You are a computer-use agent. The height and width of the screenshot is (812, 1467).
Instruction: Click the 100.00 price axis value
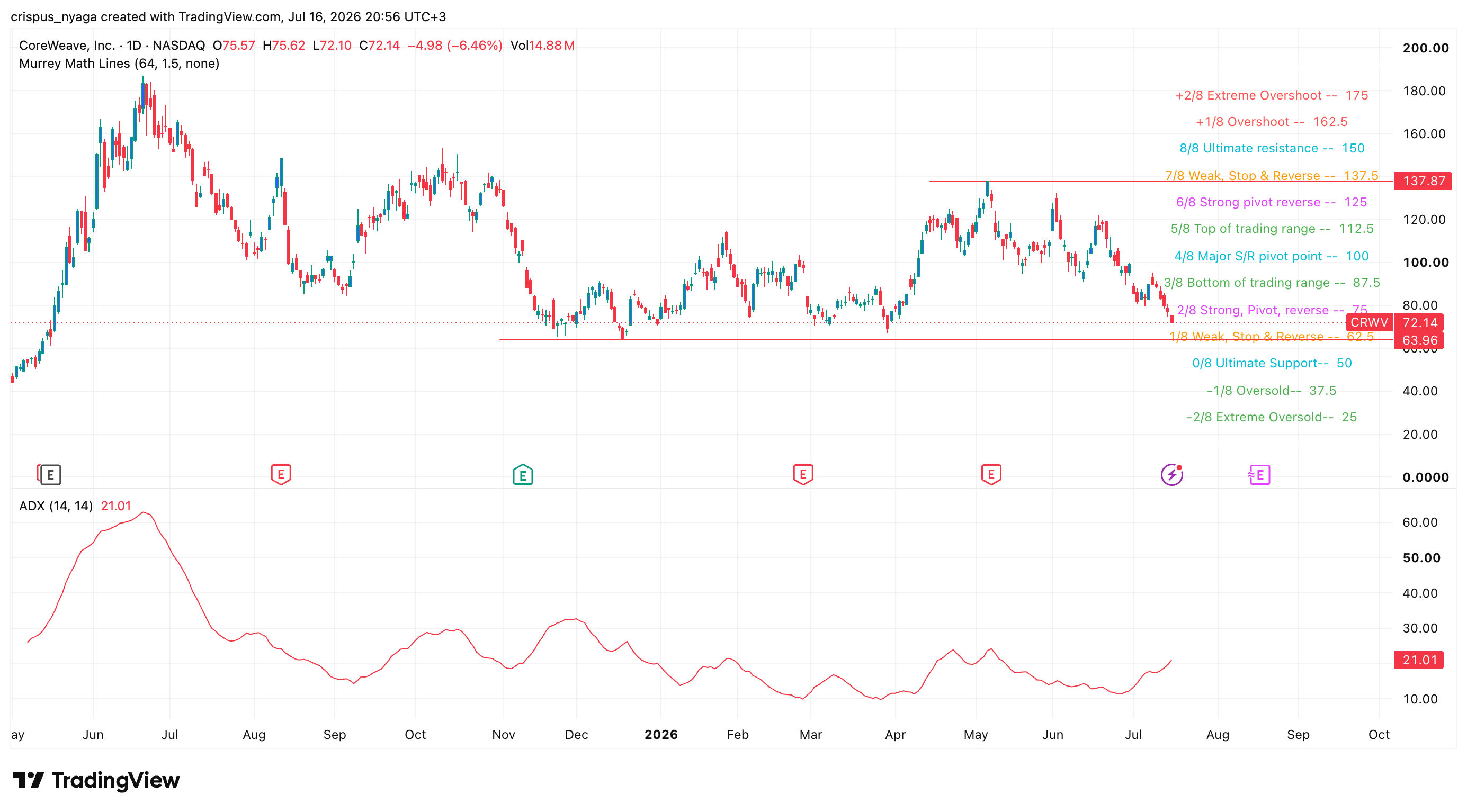pos(1426,263)
